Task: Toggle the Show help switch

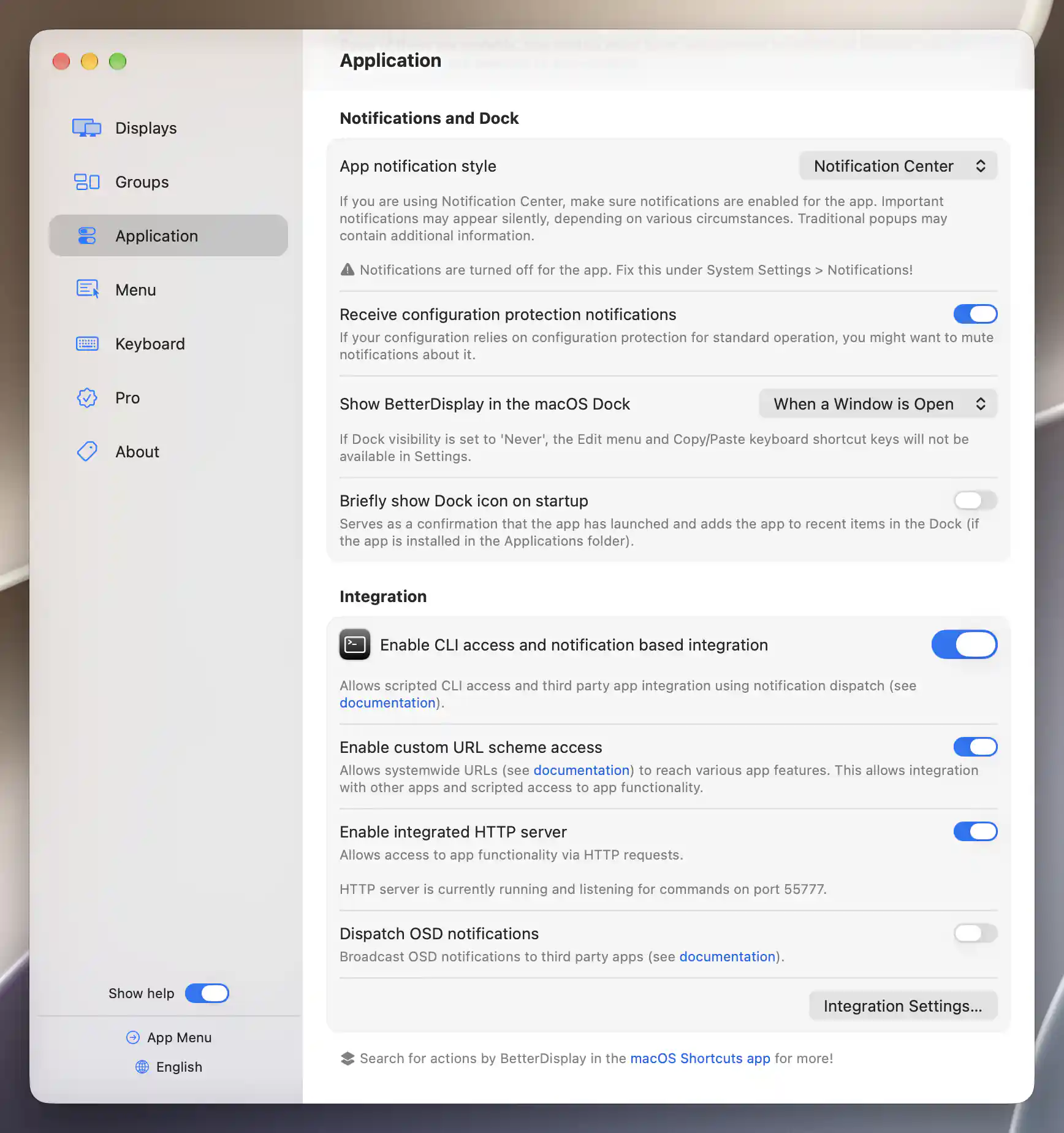Action: tap(207, 993)
